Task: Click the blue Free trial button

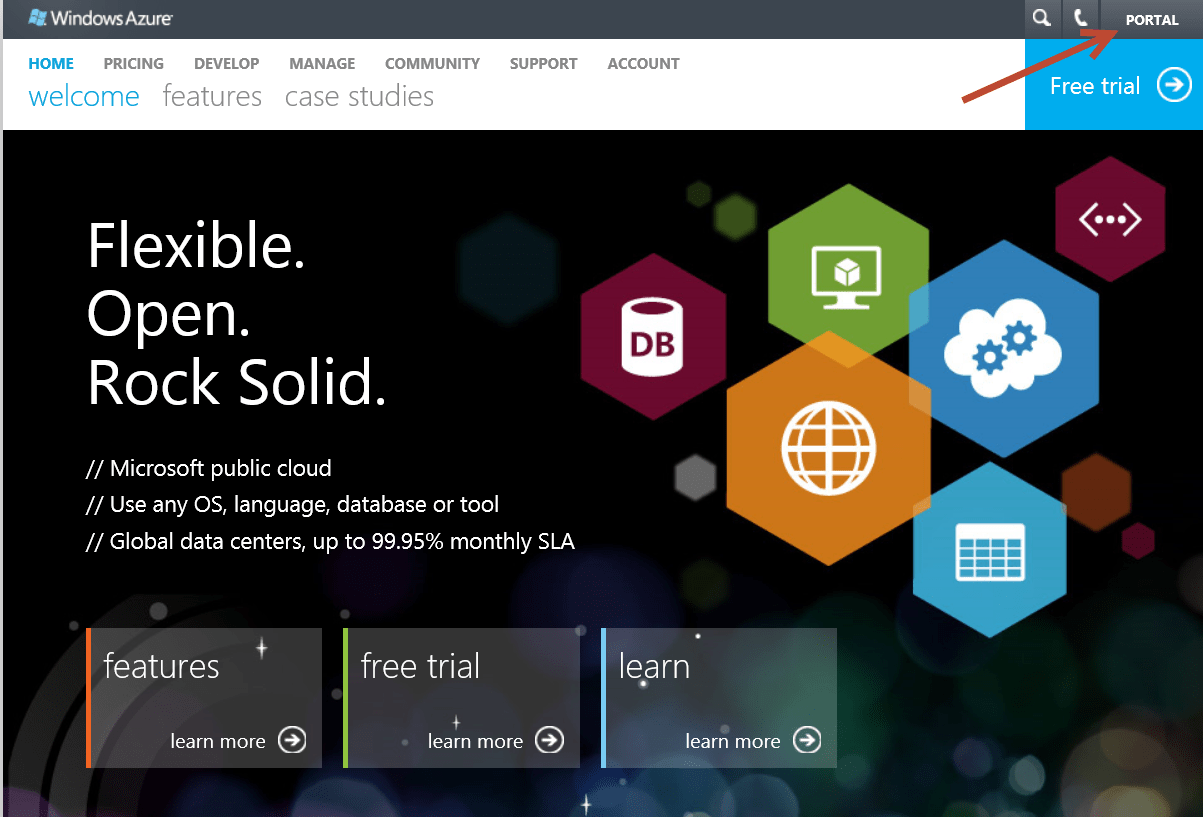Action: [1113, 85]
